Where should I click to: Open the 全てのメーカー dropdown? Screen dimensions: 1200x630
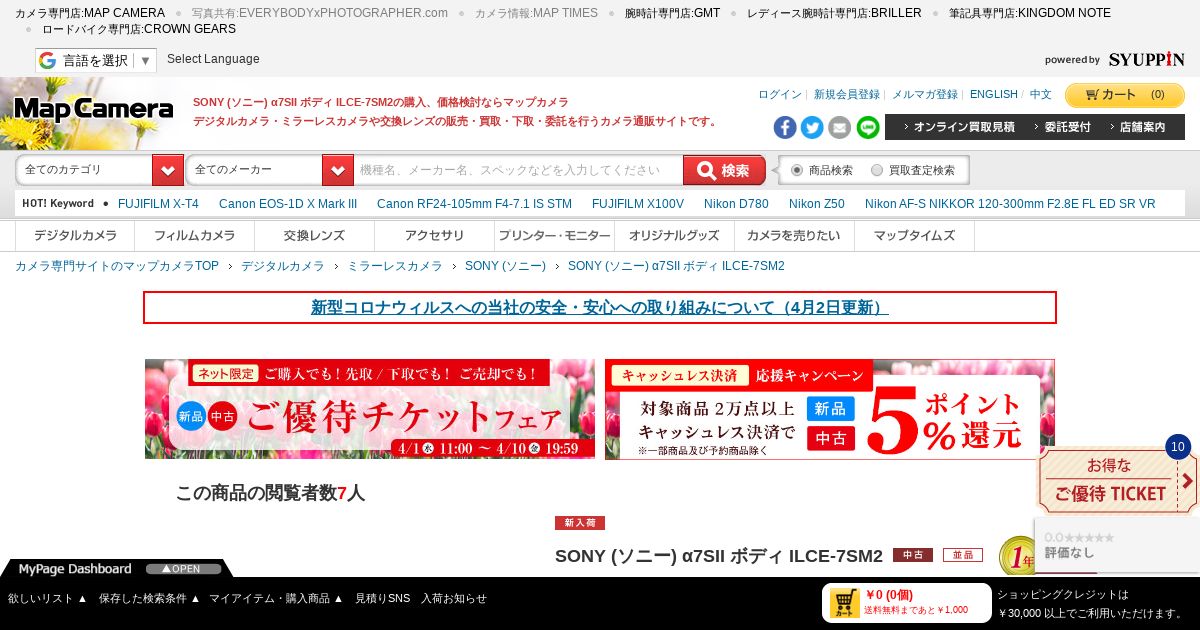tap(270, 170)
